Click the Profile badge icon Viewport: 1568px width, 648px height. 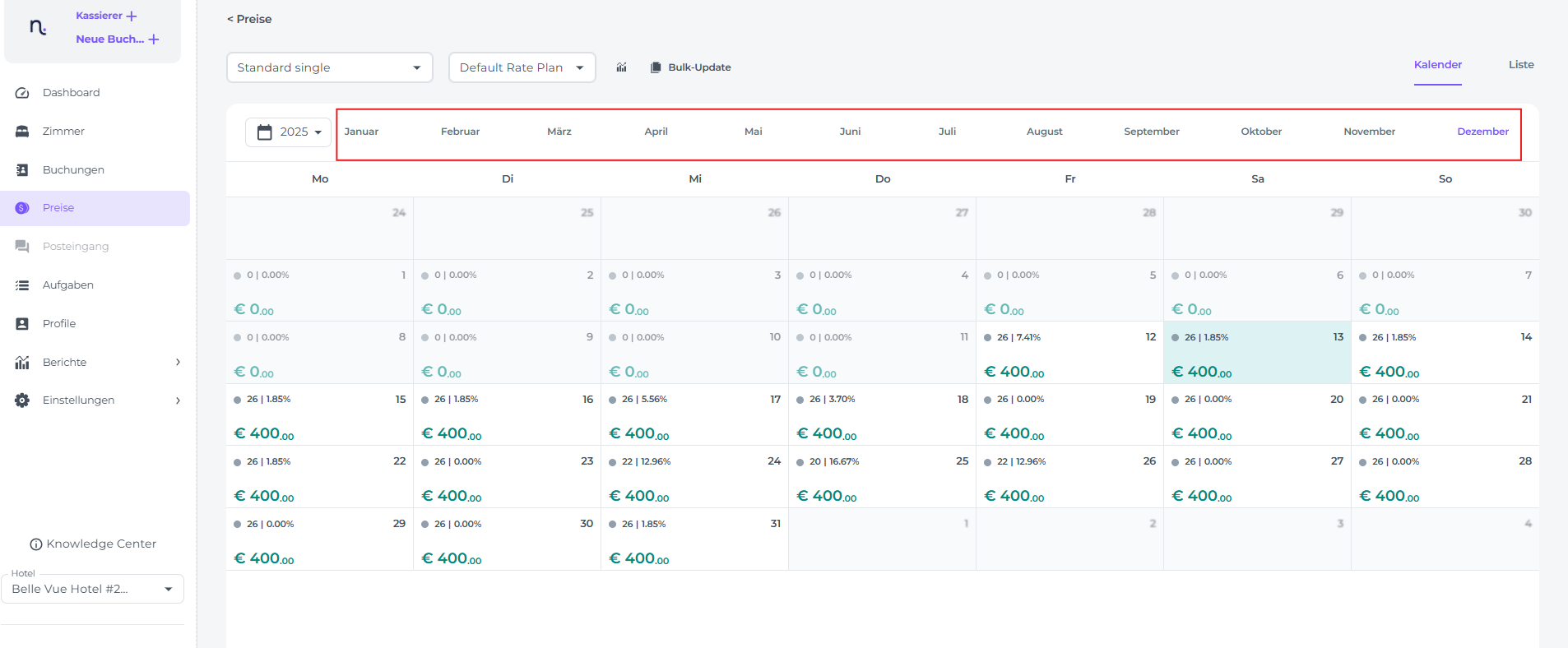(22, 324)
